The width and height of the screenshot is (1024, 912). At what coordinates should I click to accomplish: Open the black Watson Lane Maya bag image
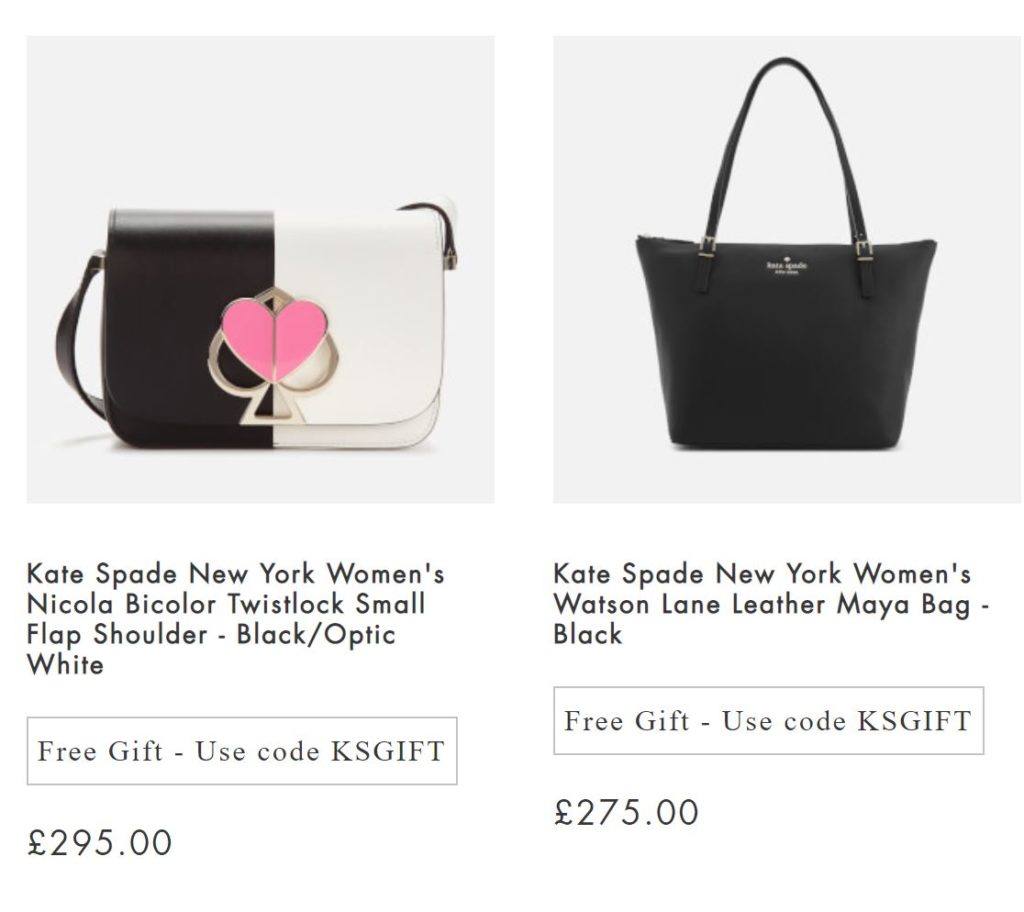(x=787, y=269)
